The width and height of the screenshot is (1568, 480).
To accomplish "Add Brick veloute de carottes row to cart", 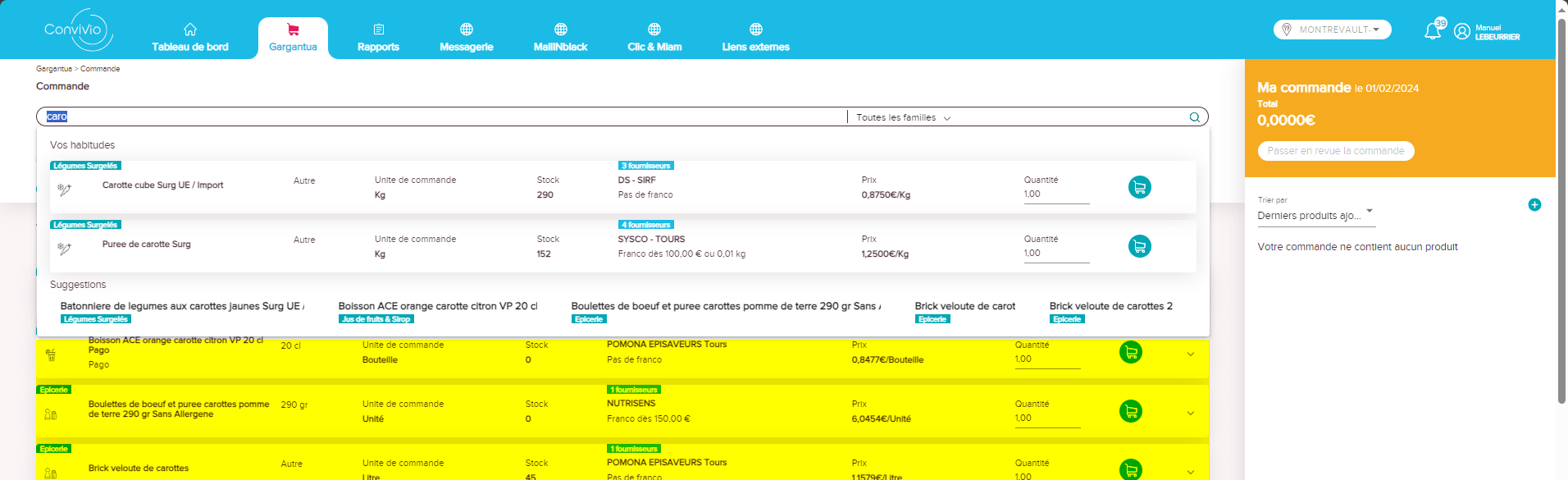I will pyautogui.click(x=1131, y=469).
